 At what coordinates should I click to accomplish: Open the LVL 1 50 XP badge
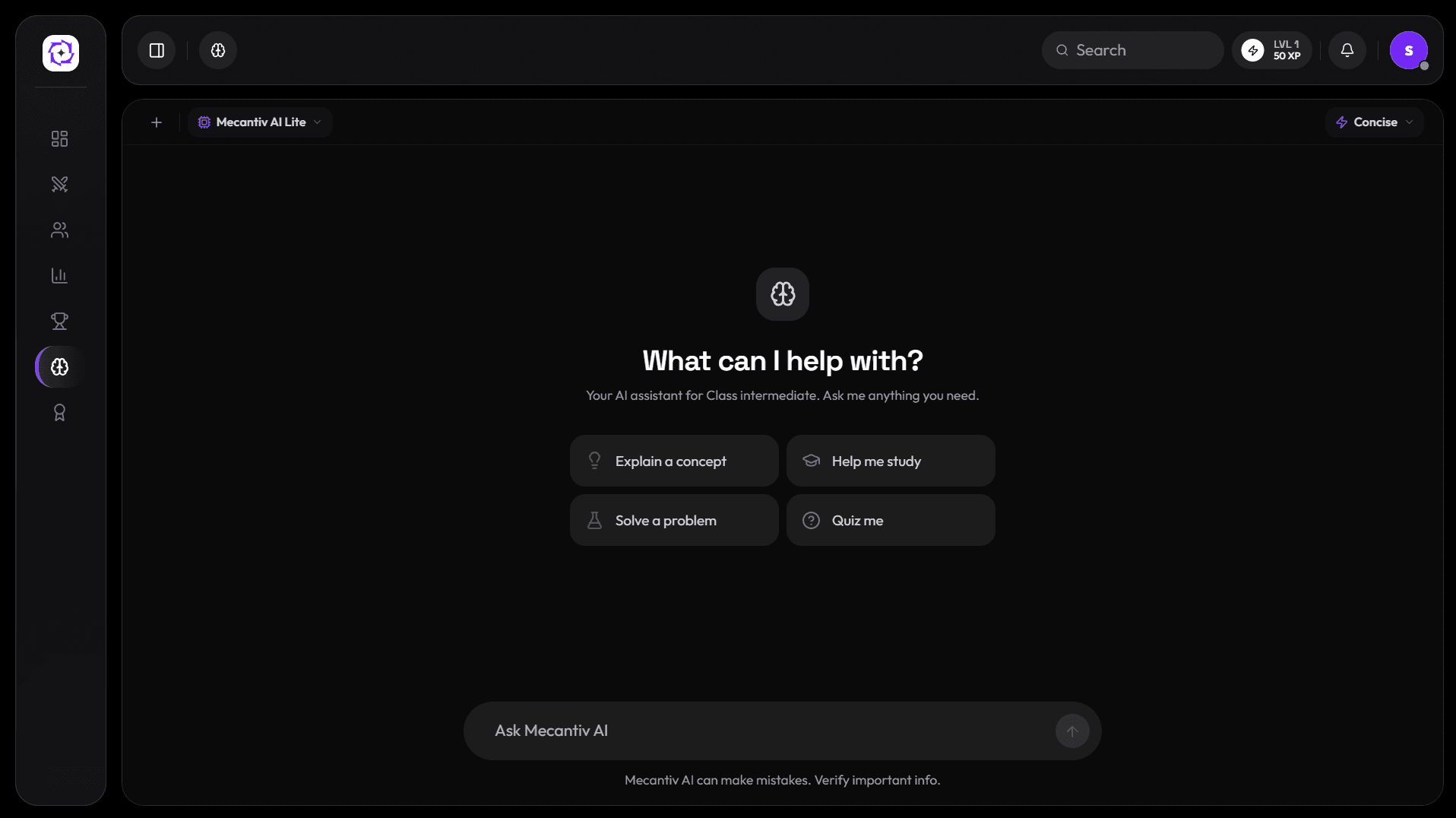point(1272,50)
